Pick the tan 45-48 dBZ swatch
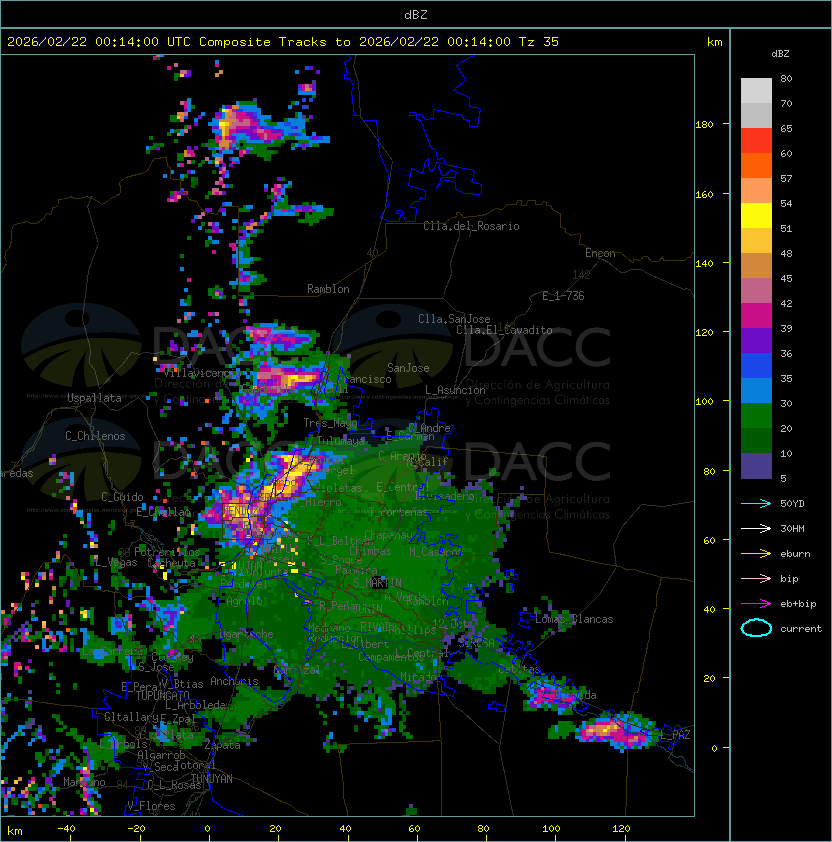The image size is (832, 842). click(756, 265)
